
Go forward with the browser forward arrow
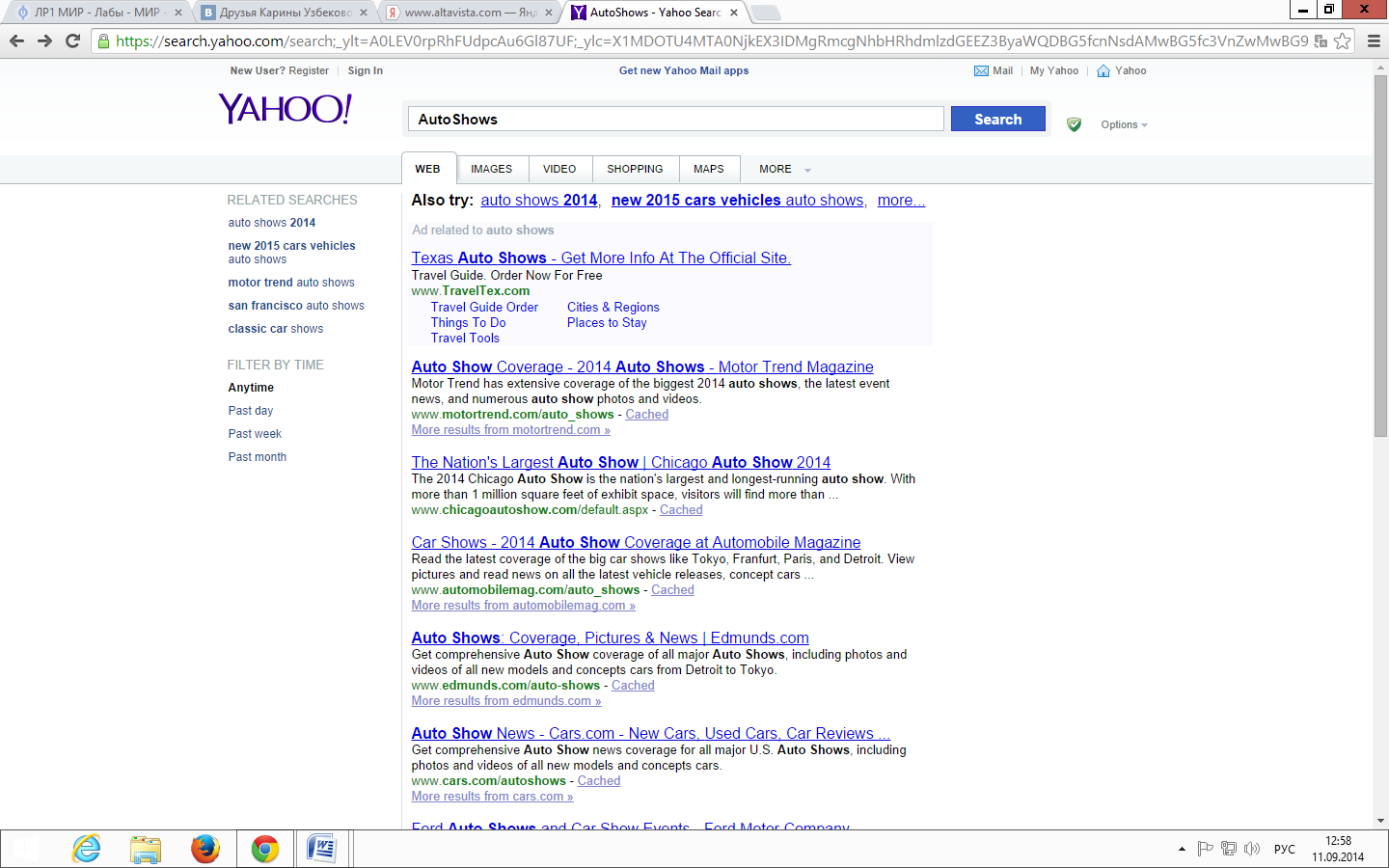tap(44, 41)
